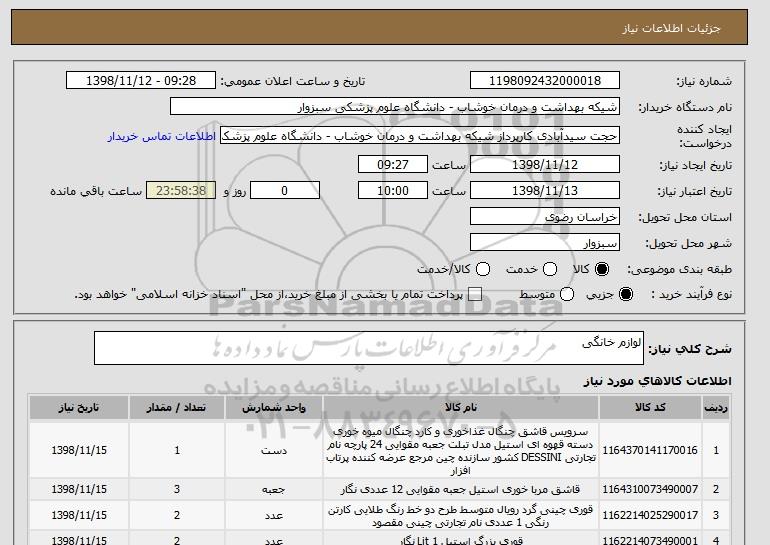Click the خراسان رضوی province field
This screenshot has width=770, height=545.
[545, 217]
